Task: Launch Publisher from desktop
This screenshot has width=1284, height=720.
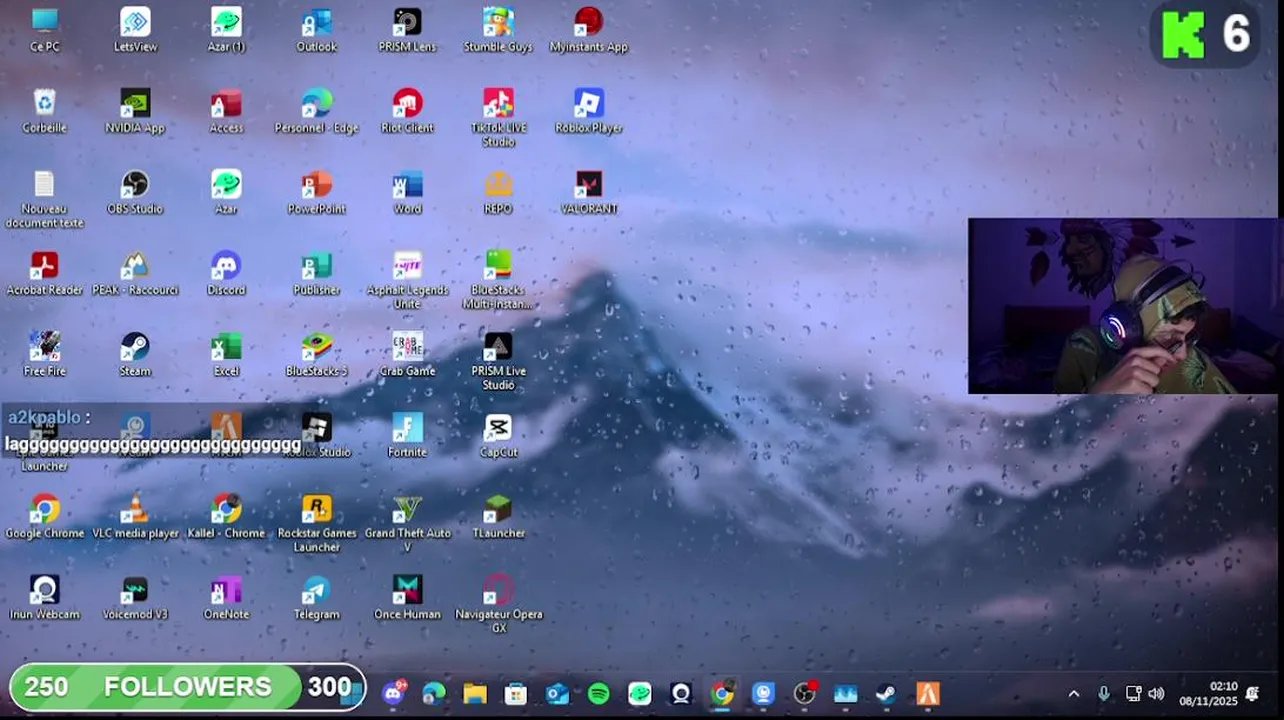Action: coord(317,272)
